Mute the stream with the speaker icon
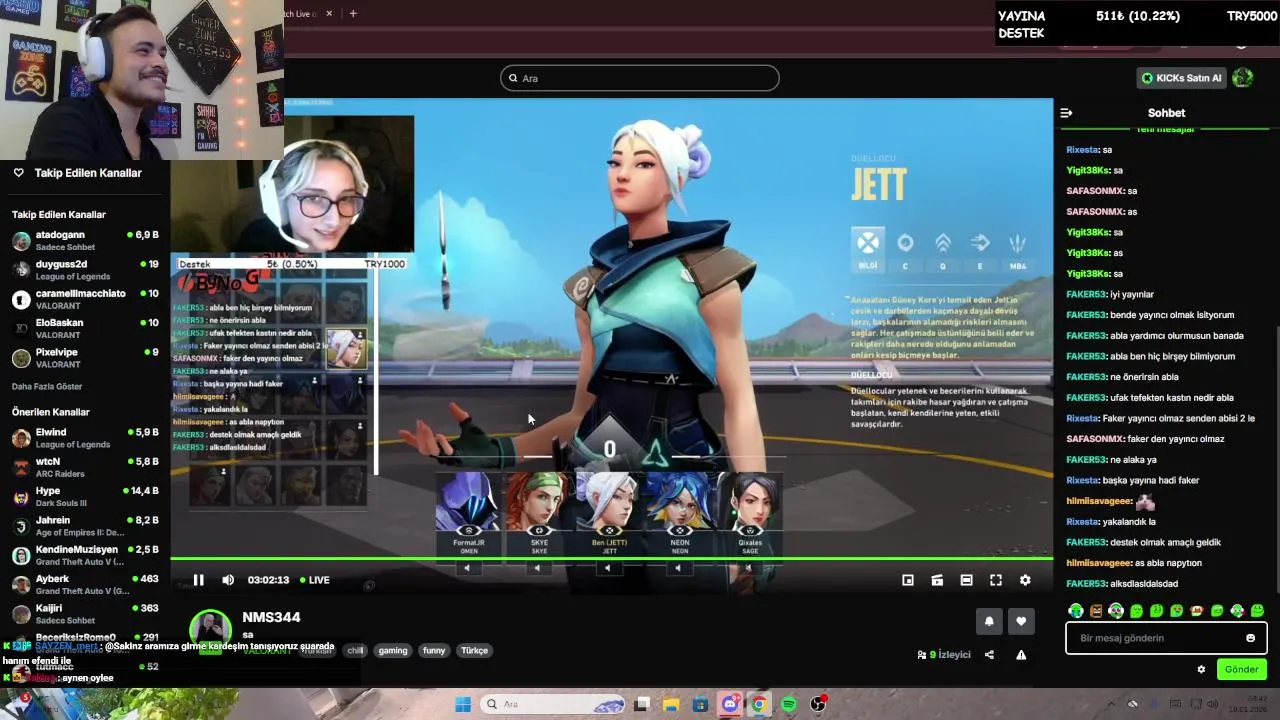1280x720 pixels. [x=228, y=580]
